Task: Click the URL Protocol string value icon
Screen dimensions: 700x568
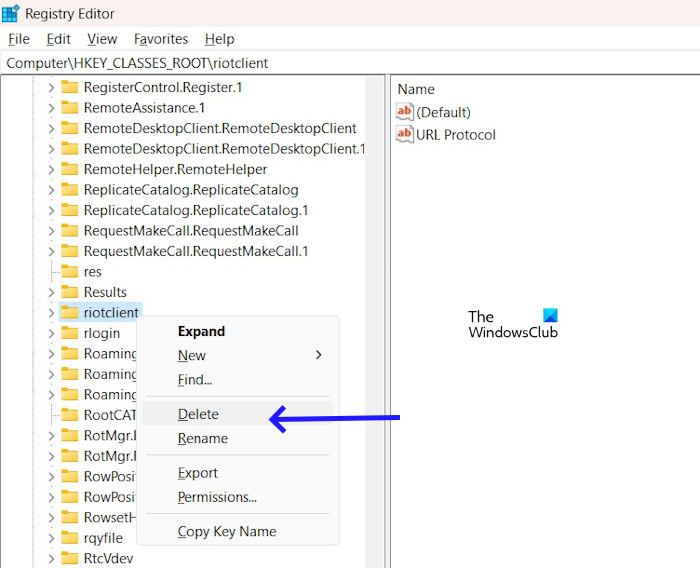Action: pyautogui.click(x=404, y=134)
